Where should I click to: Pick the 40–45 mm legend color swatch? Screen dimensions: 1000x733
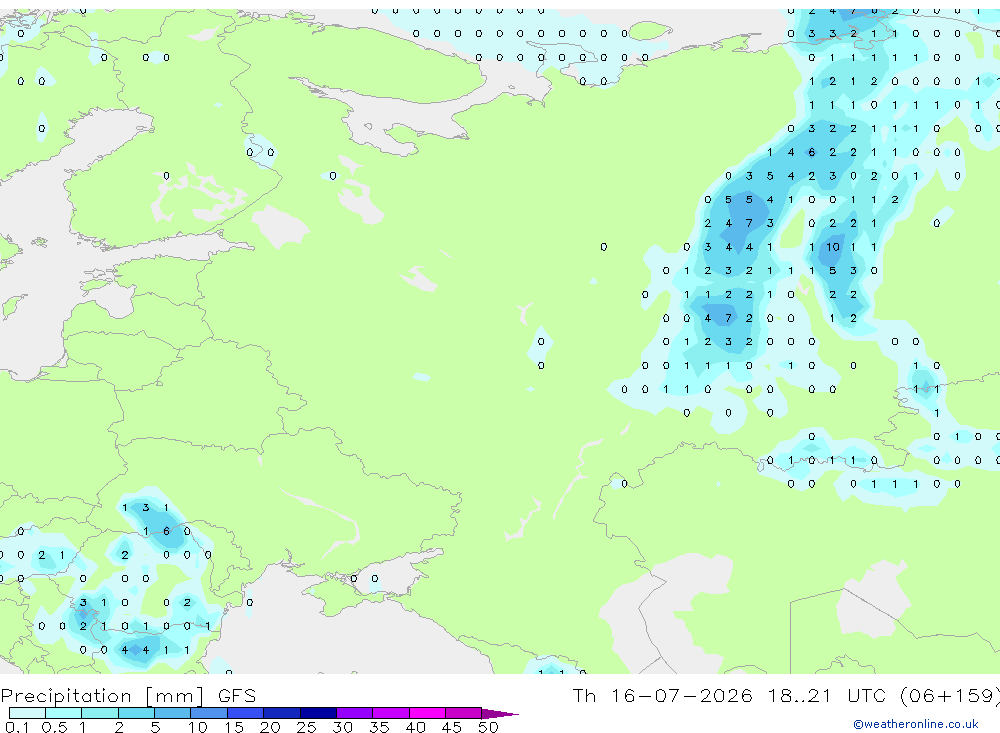pyautogui.click(x=427, y=713)
